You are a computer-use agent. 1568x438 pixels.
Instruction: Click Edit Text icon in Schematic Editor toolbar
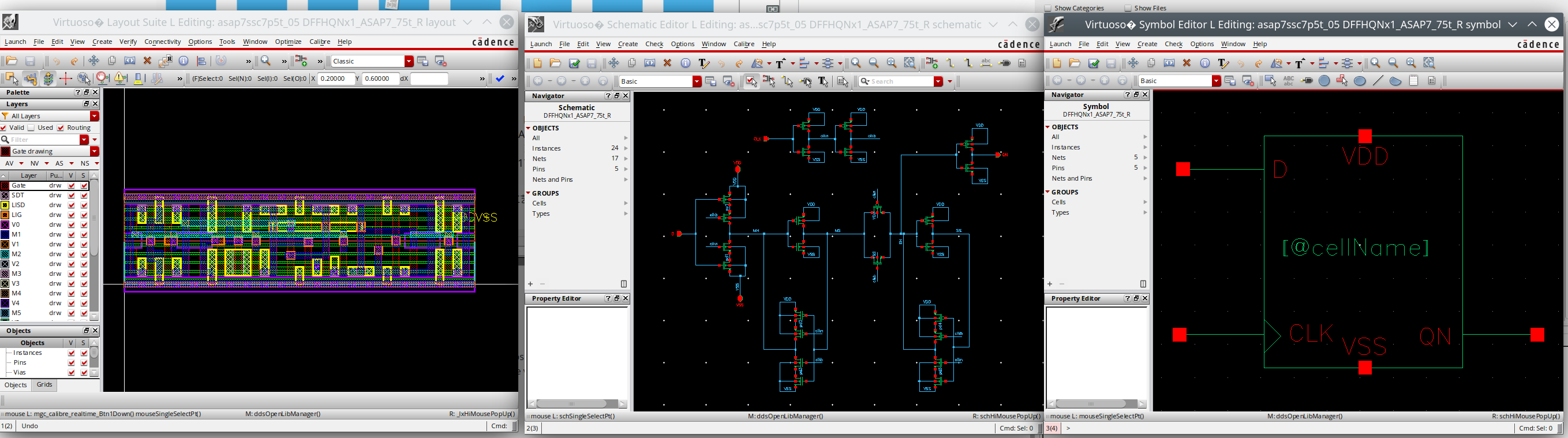tap(703, 63)
